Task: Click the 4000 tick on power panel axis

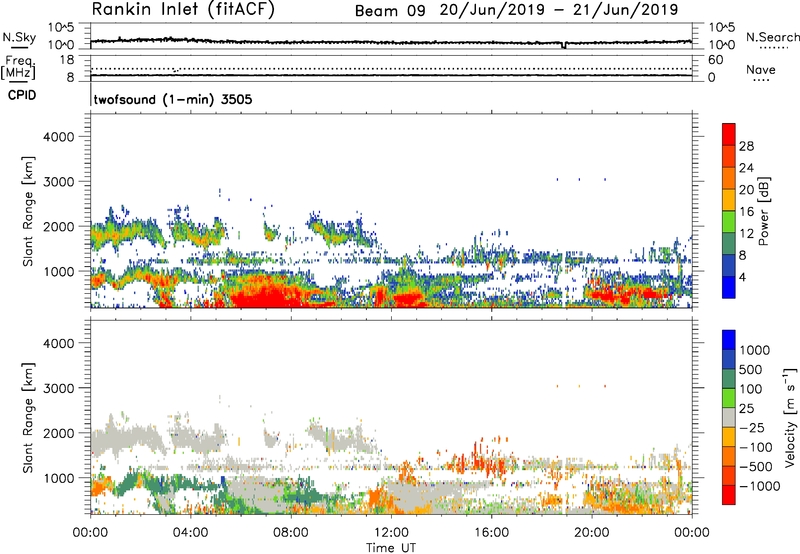Action: click(x=58, y=137)
